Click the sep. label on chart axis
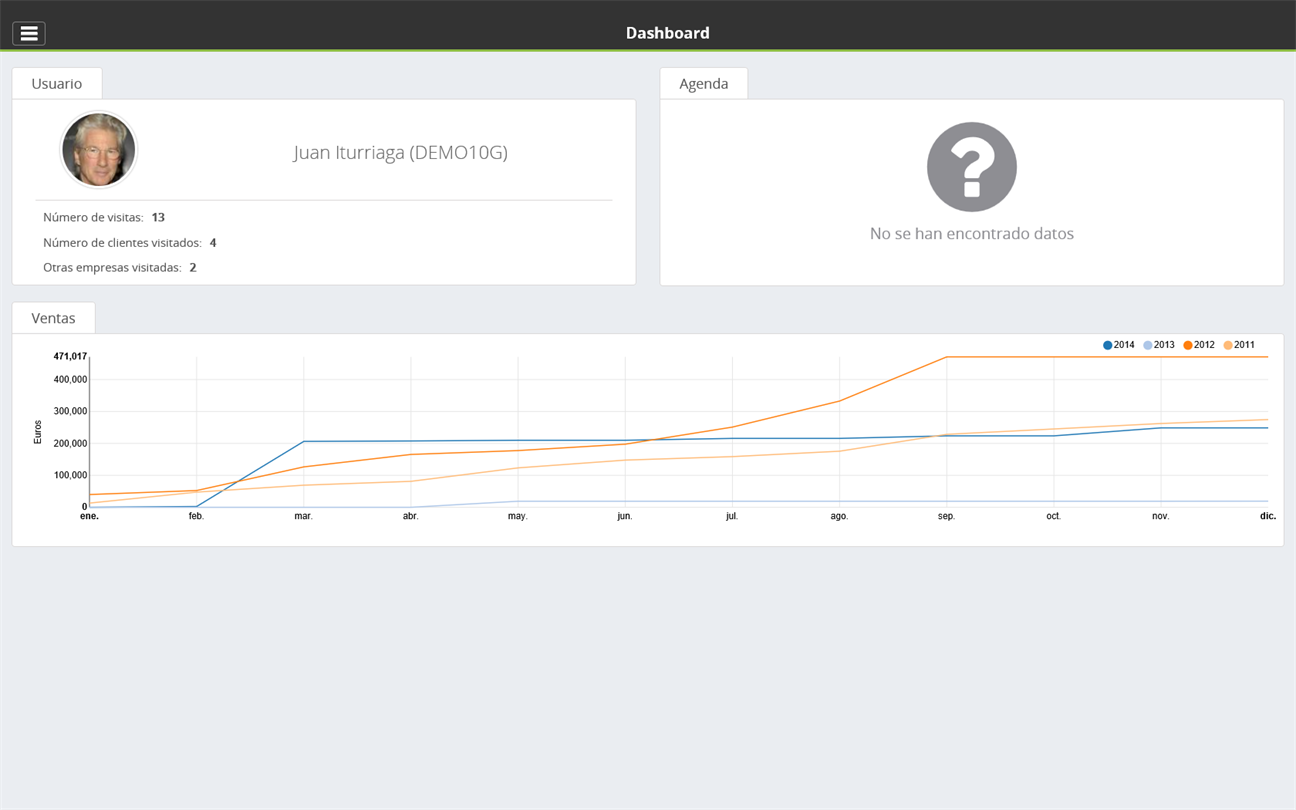 click(x=946, y=517)
